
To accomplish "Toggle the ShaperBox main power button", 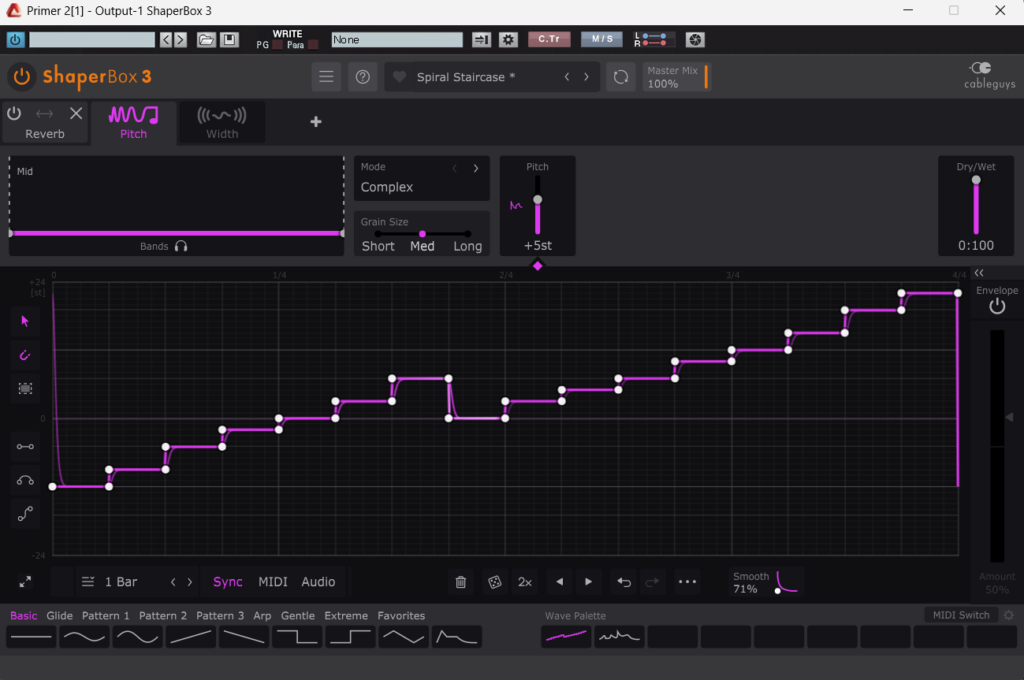I will pyautogui.click(x=21, y=77).
